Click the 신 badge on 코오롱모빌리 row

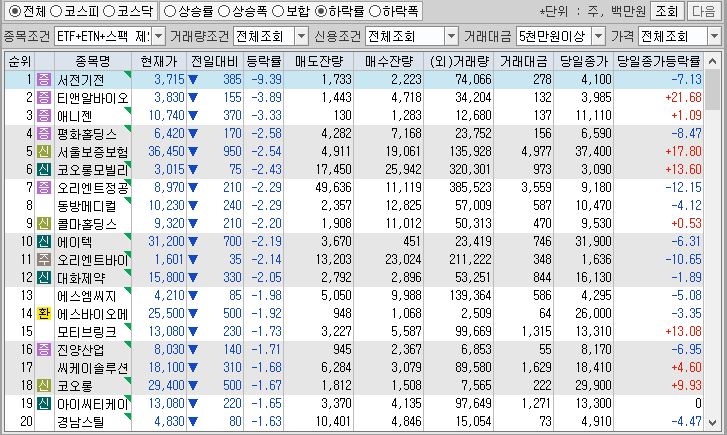(44, 169)
